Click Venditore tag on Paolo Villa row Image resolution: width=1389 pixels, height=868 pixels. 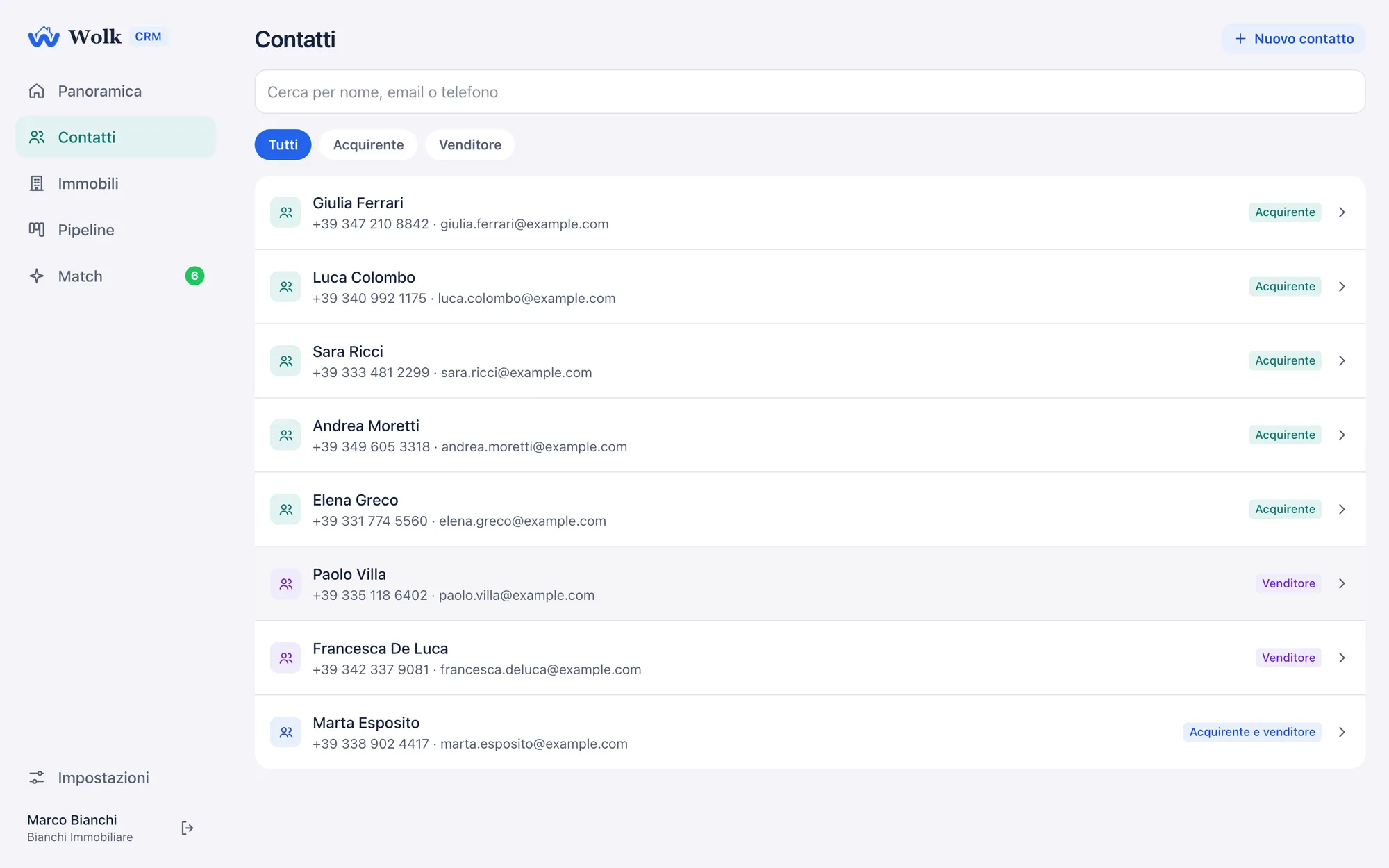pos(1288,584)
